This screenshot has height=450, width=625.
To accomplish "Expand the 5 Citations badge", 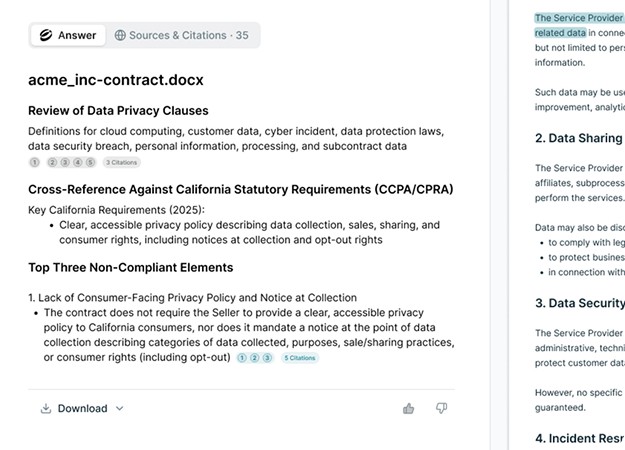I will pyautogui.click(x=300, y=358).
